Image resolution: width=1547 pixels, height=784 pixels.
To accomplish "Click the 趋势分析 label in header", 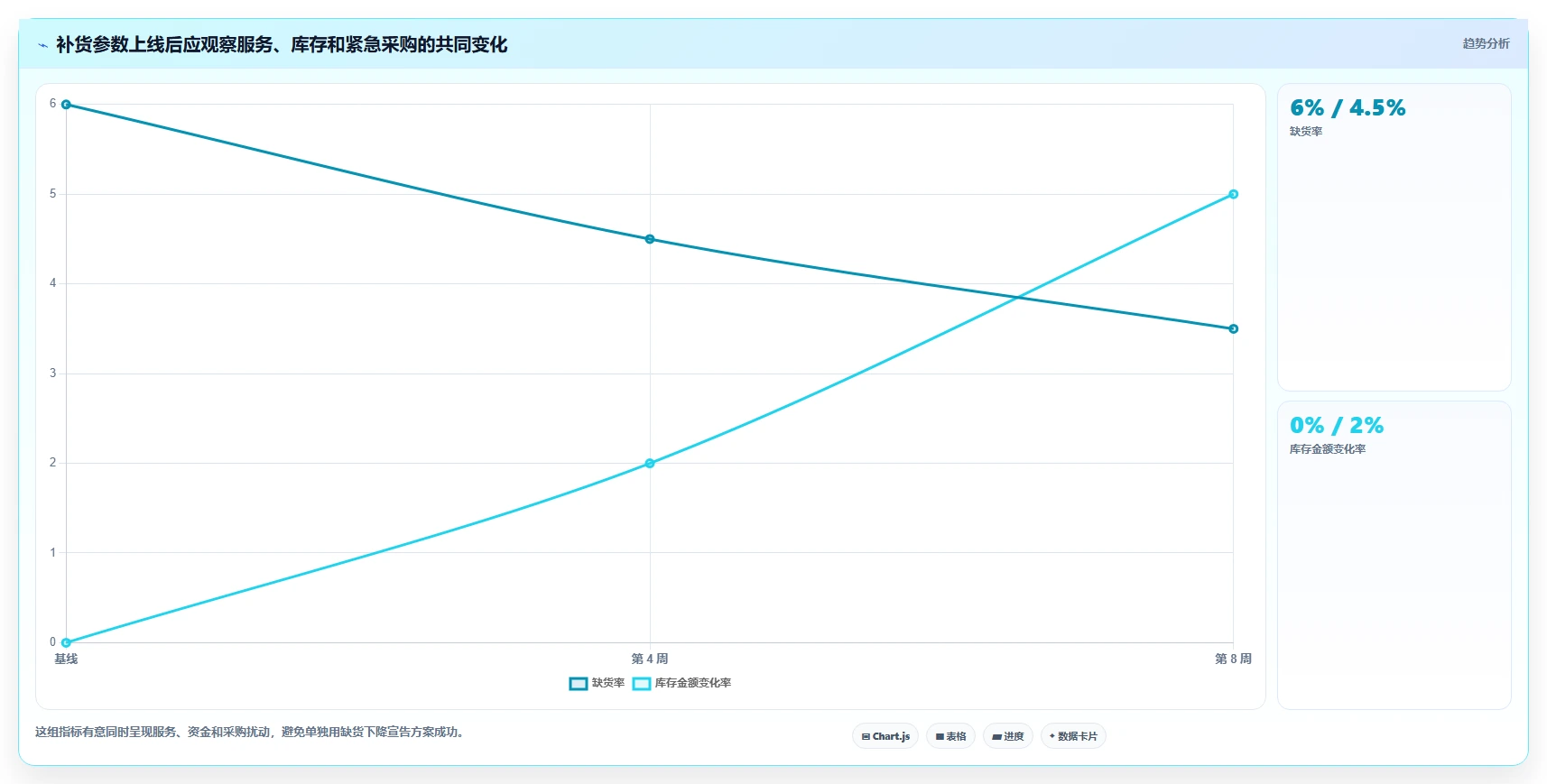I will (1486, 43).
